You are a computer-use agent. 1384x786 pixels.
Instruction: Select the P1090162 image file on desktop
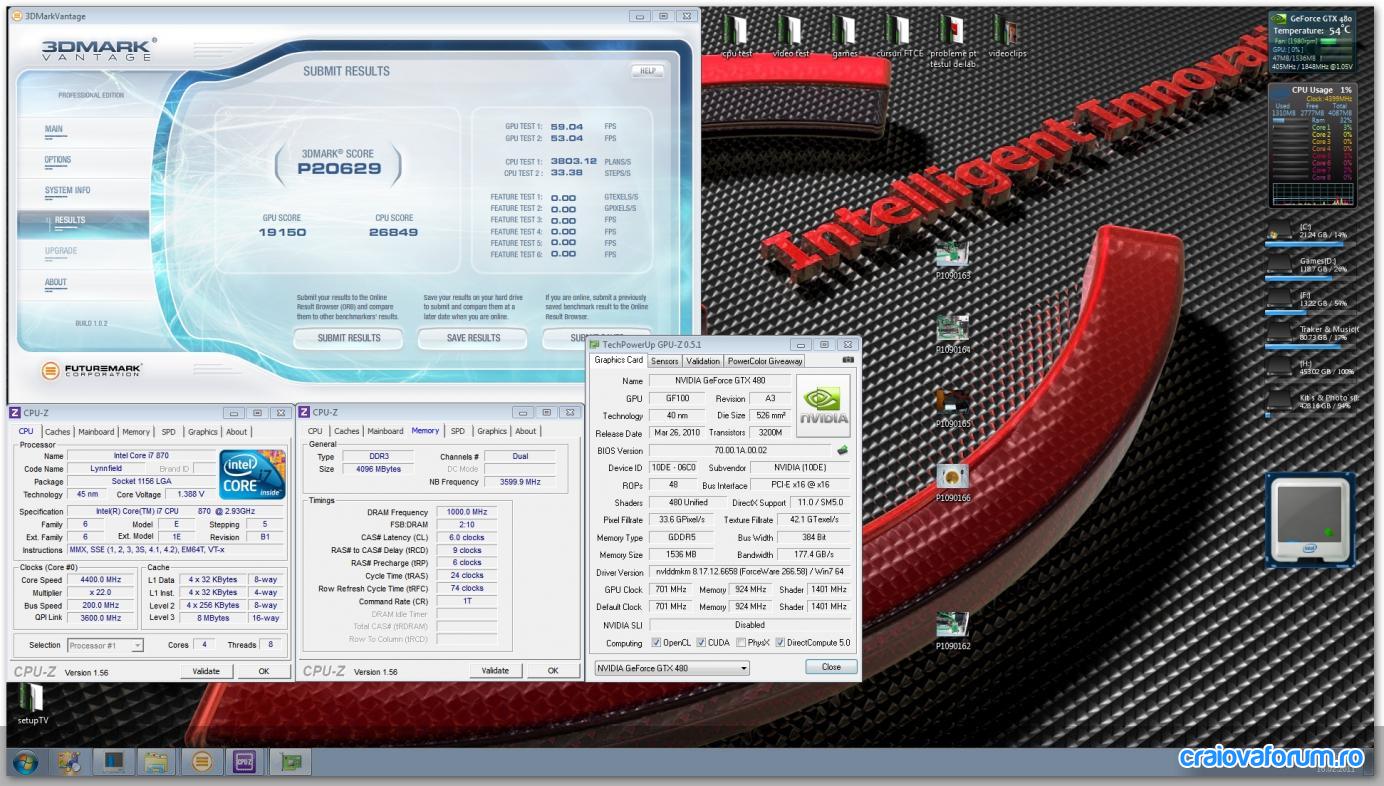[953, 631]
